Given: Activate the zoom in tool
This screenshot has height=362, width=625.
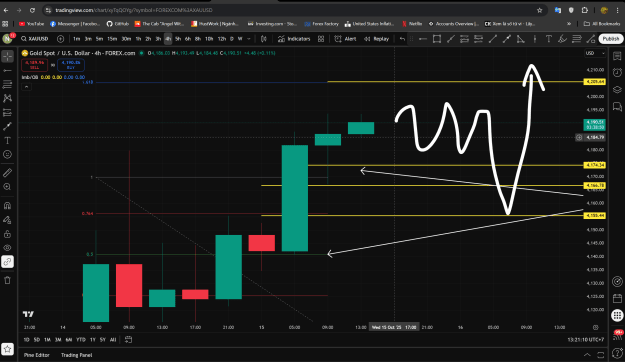Looking at the screenshot, I should coord(8,187).
